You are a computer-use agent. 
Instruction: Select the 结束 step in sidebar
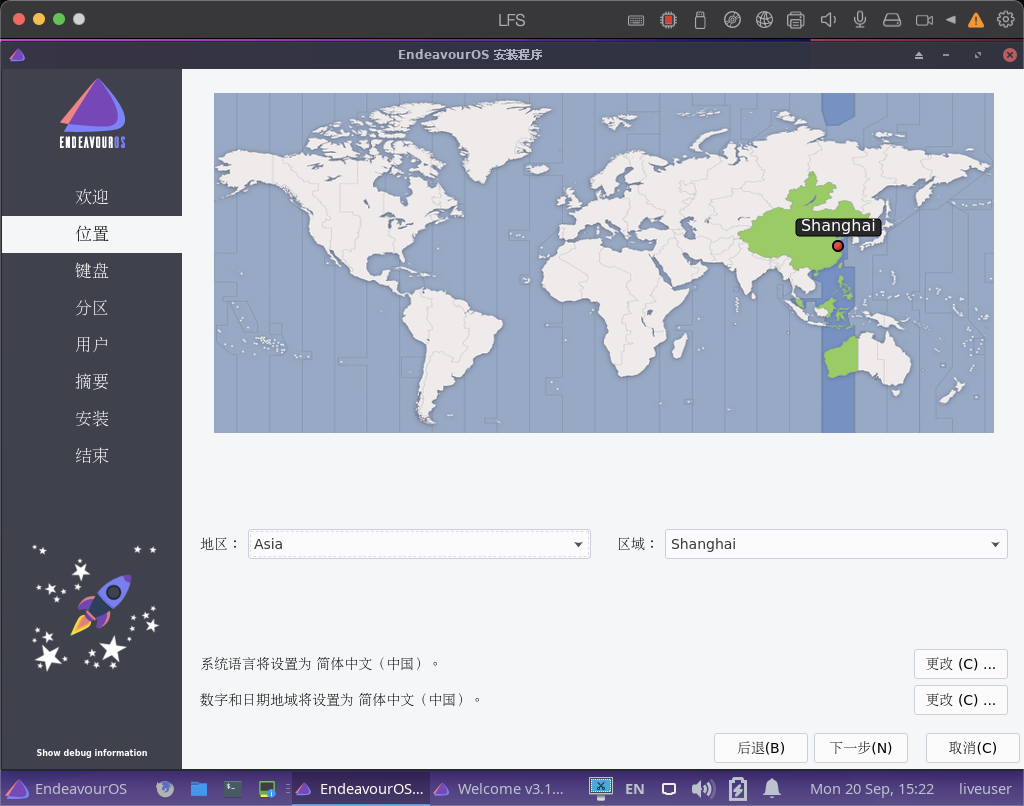(x=91, y=456)
